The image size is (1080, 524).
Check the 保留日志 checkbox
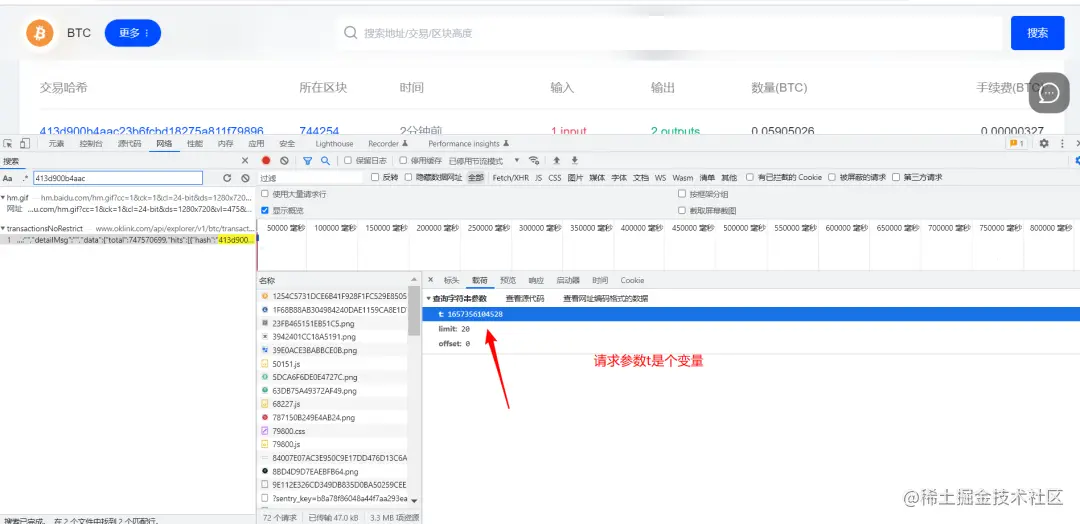point(348,160)
